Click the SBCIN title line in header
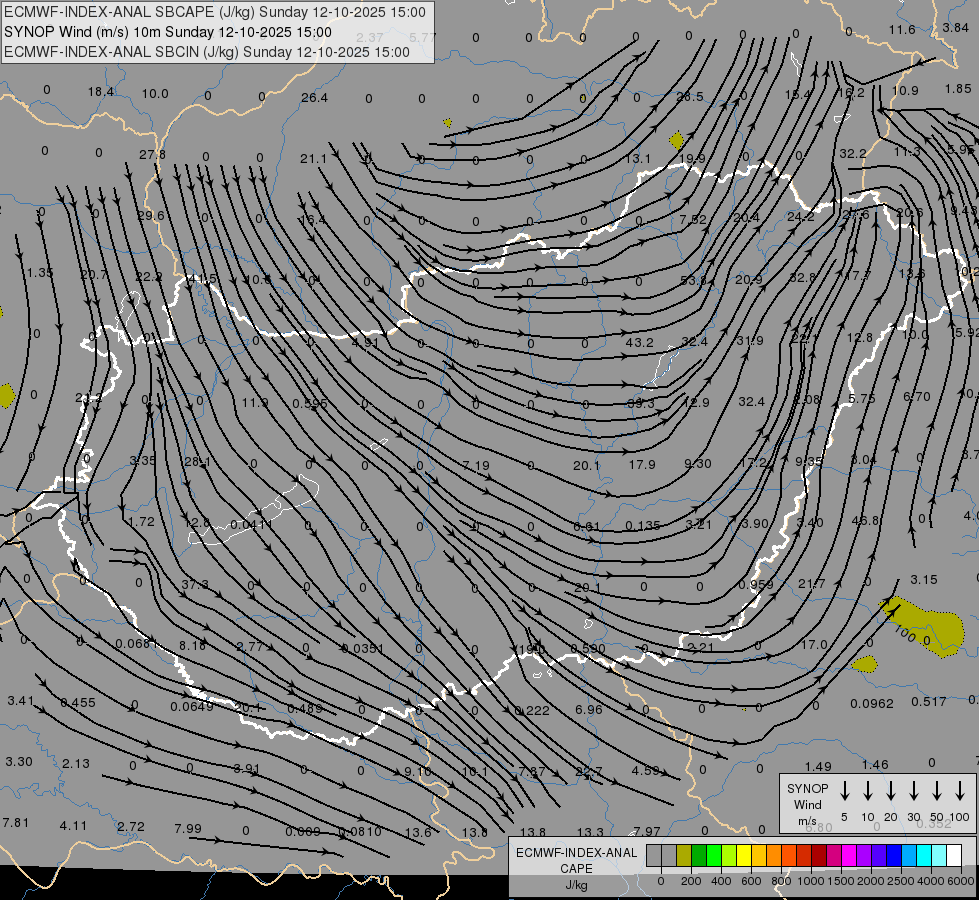Screen dimensions: 979x900 [x=207, y=52]
